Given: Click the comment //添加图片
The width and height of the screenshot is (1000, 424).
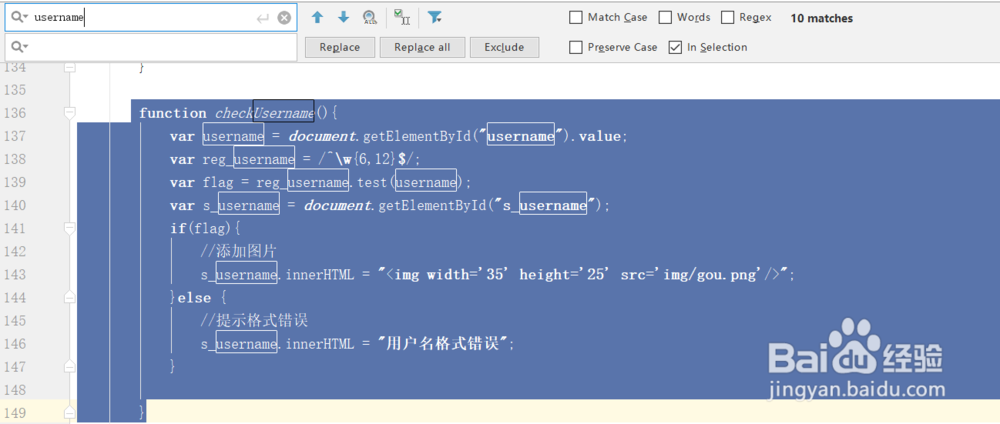Looking at the screenshot, I should pyautogui.click(x=237, y=251).
